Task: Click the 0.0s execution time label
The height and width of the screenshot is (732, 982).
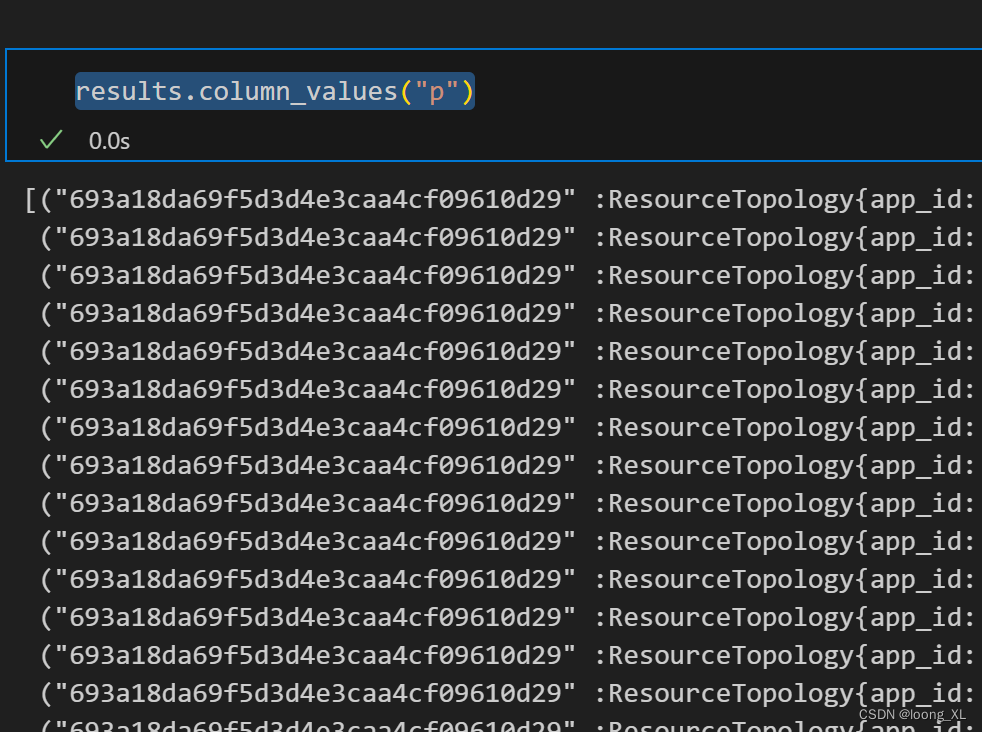Action: [x=109, y=141]
